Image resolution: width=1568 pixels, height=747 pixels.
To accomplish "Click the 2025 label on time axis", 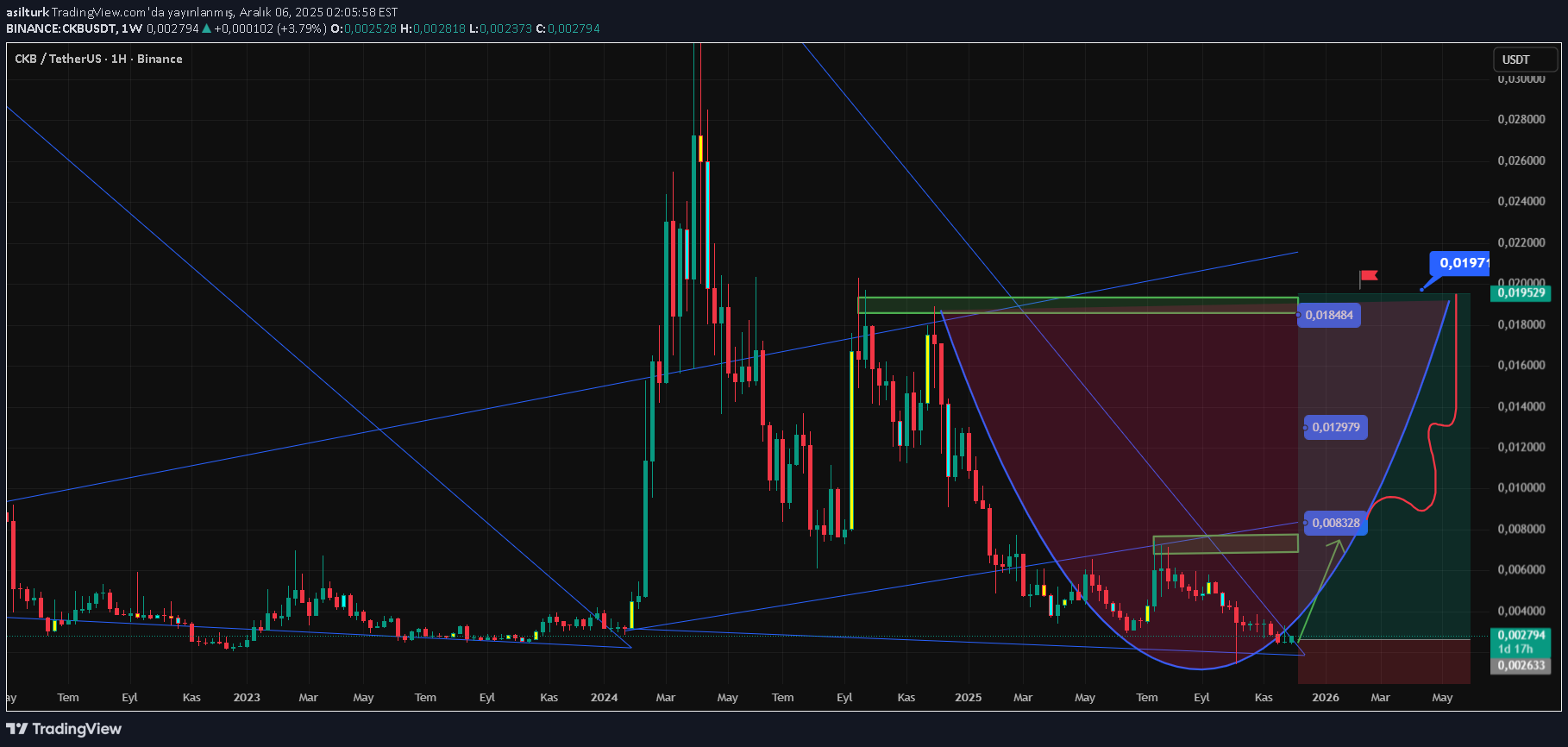I will (968, 697).
